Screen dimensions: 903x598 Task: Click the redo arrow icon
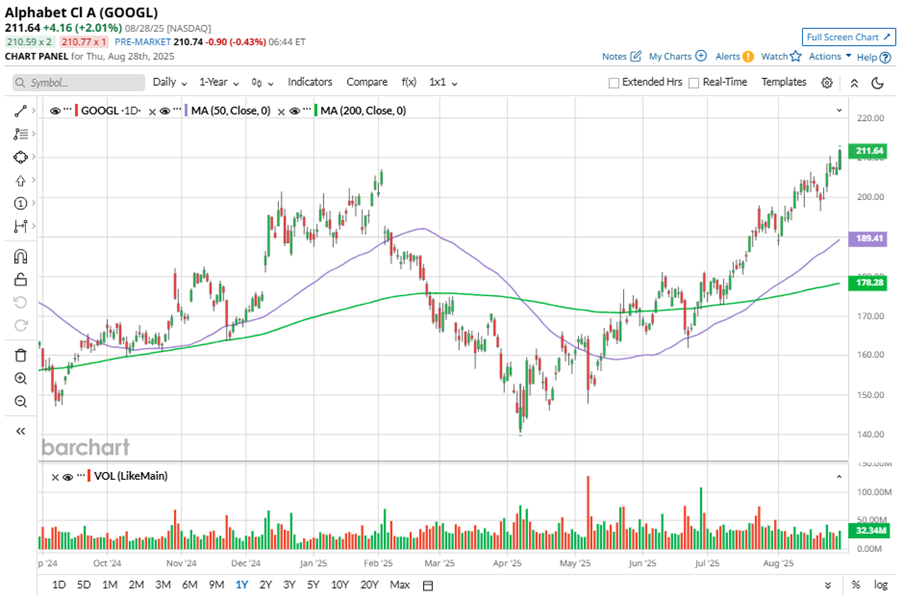(x=20, y=326)
